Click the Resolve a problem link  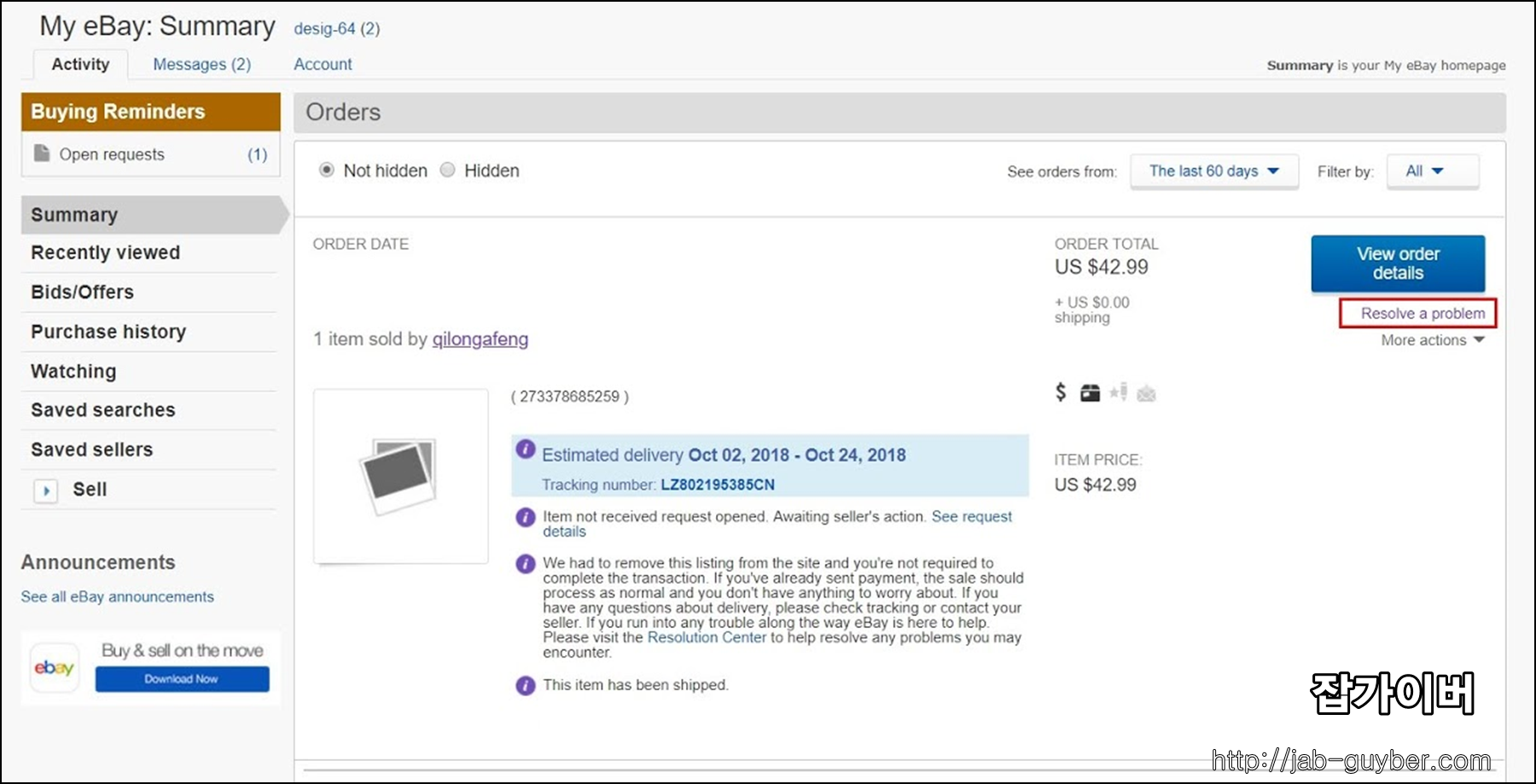pos(1422,313)
